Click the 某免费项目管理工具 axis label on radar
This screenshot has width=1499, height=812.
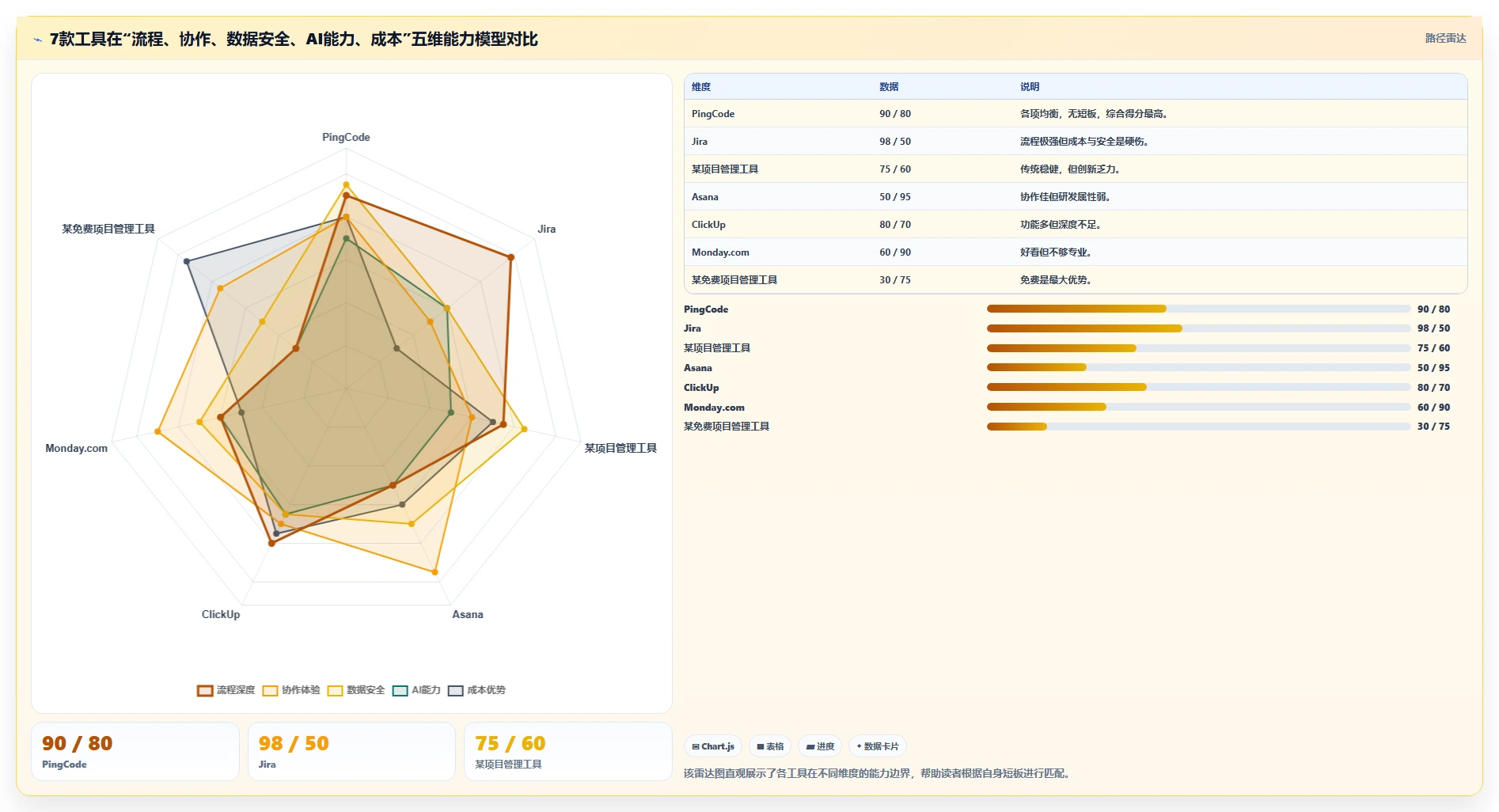(108, 230)
